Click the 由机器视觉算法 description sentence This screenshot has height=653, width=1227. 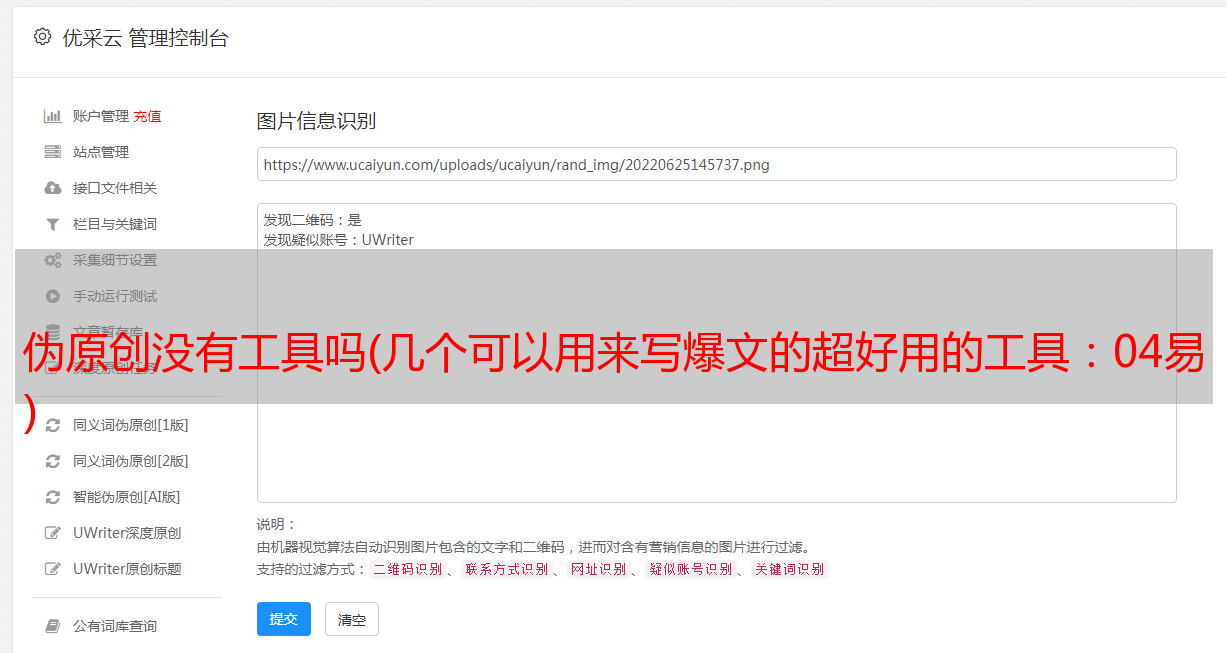coord(533,547)
